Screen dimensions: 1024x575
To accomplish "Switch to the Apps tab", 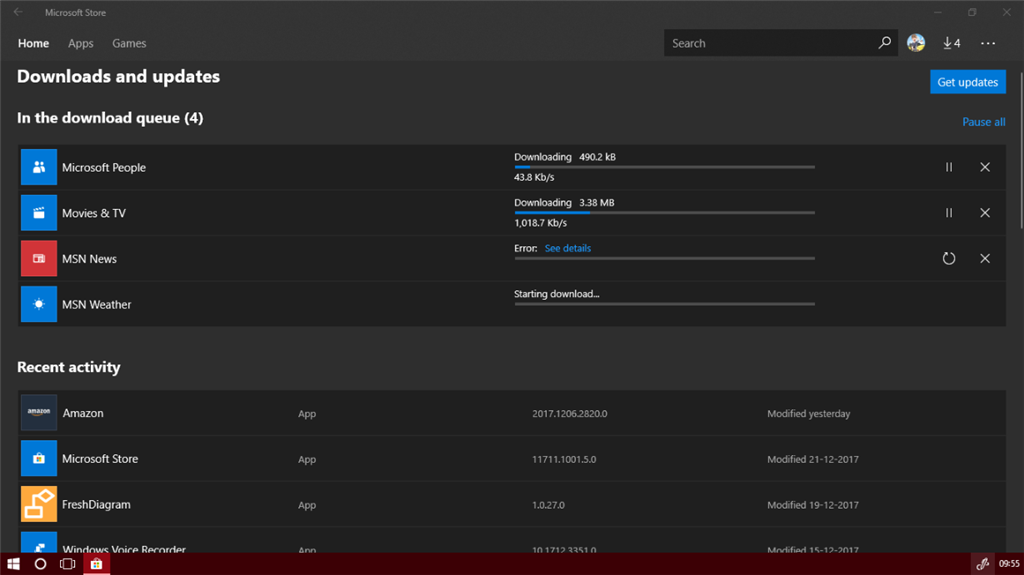I will pos(80,43).
